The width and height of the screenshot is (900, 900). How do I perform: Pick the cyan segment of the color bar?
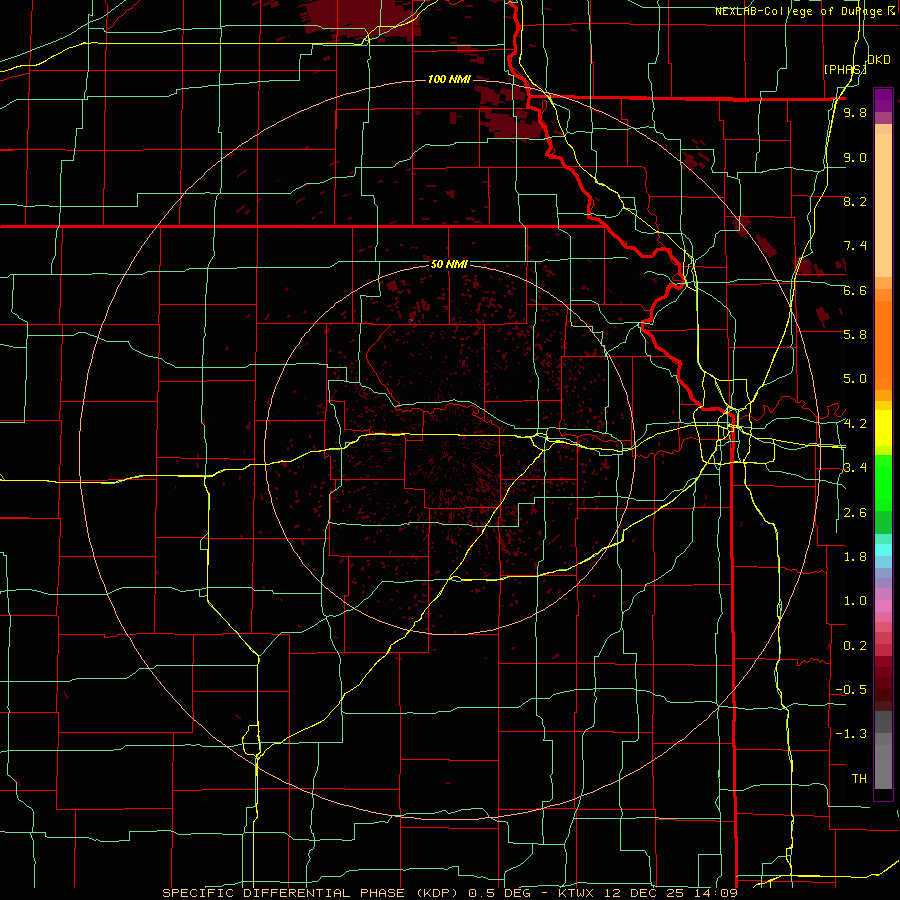click(883, 549)
